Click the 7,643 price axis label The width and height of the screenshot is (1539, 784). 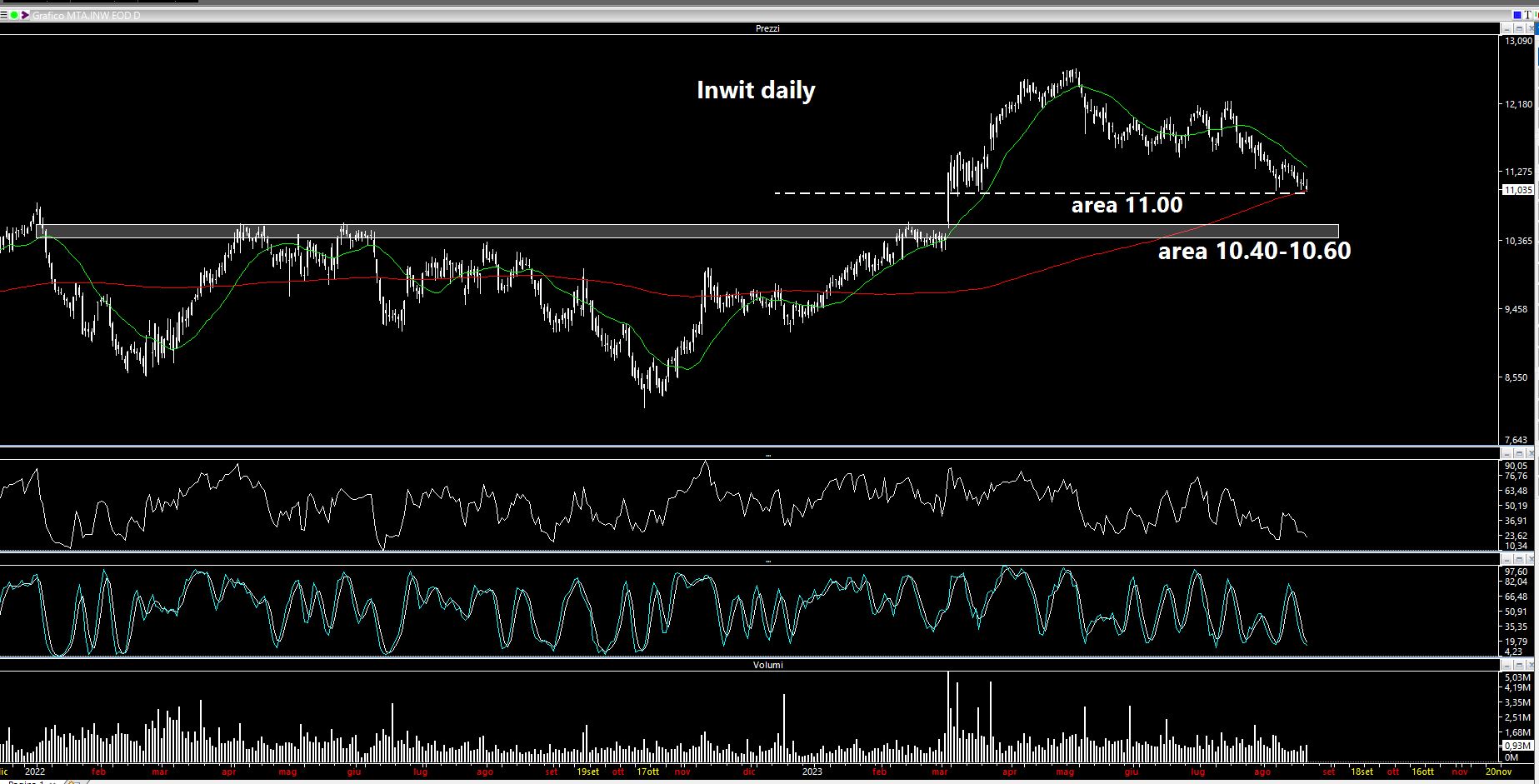pyautogui.click(x=1517, y=440)
